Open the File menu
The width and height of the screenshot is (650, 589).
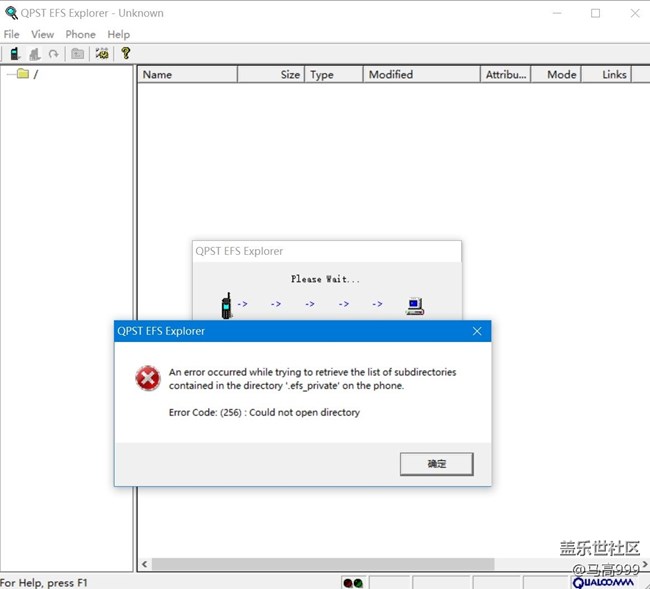click(12, 34)
